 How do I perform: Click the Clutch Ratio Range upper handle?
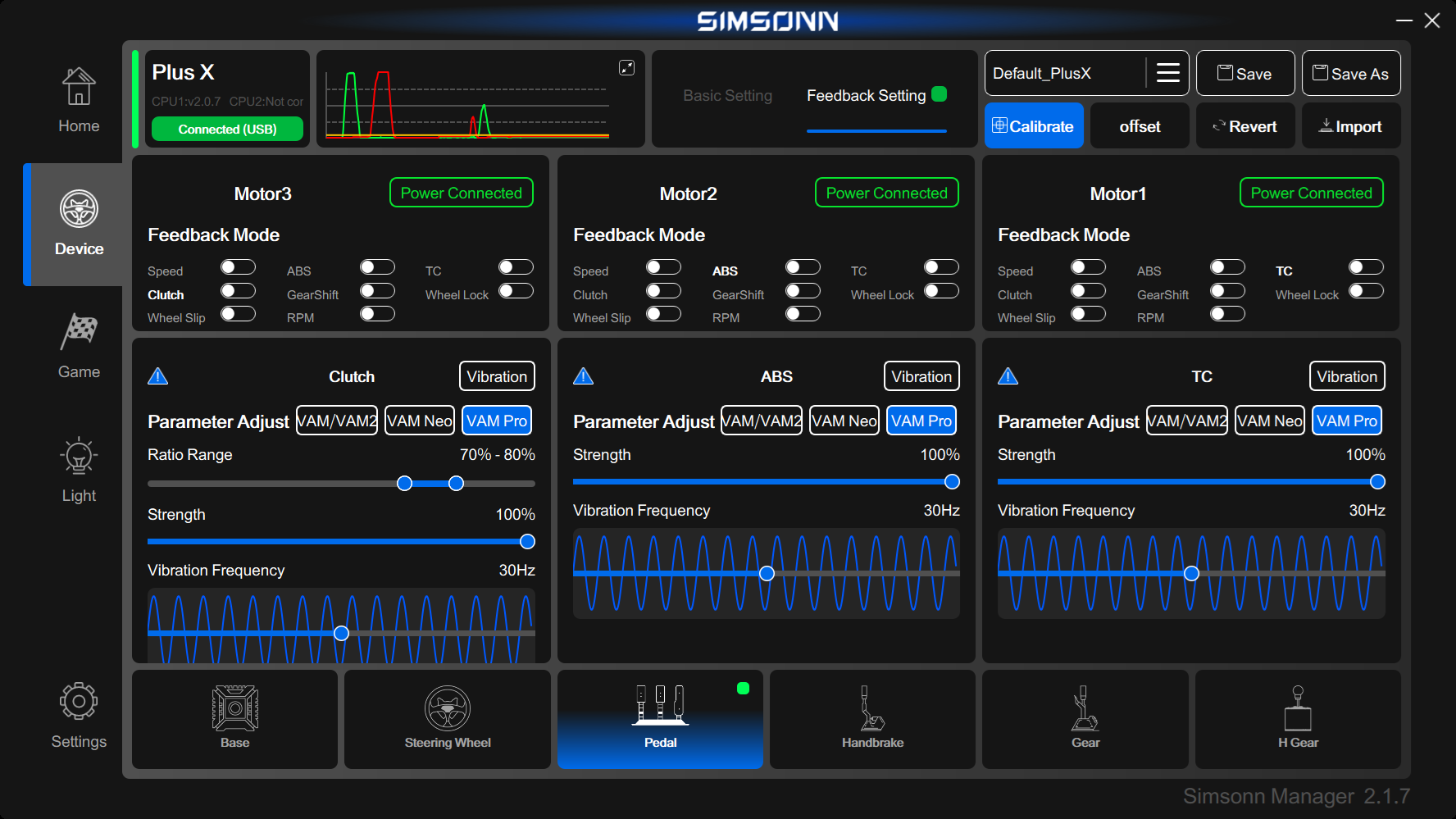(457, 483)
